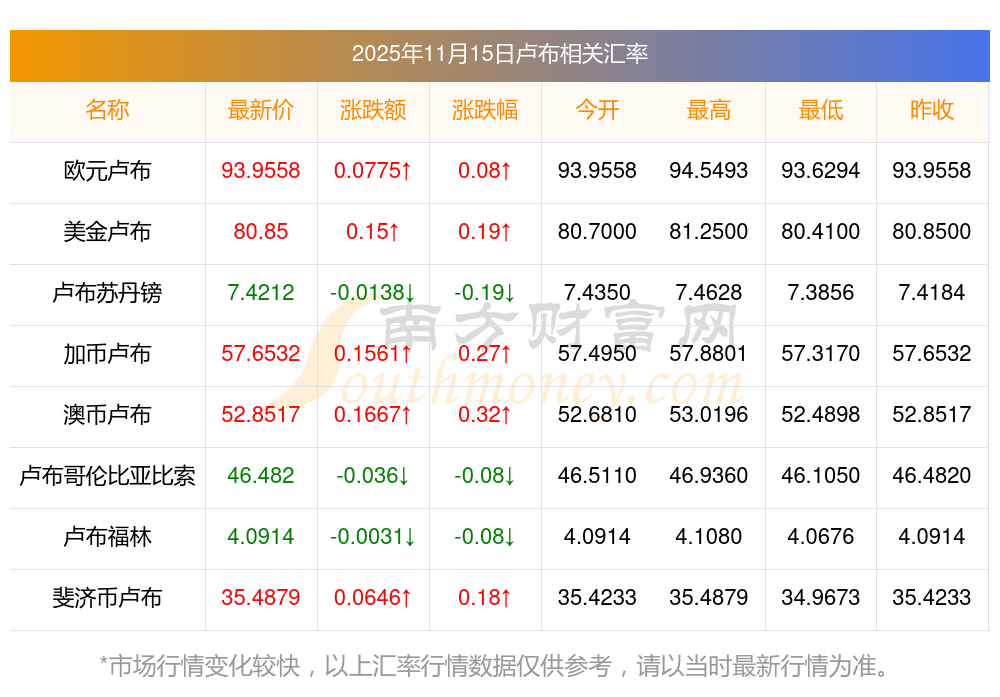This screenshot has height=697, width=1000.
Task: Click the 最新价 column header
Action: (261, 110)
